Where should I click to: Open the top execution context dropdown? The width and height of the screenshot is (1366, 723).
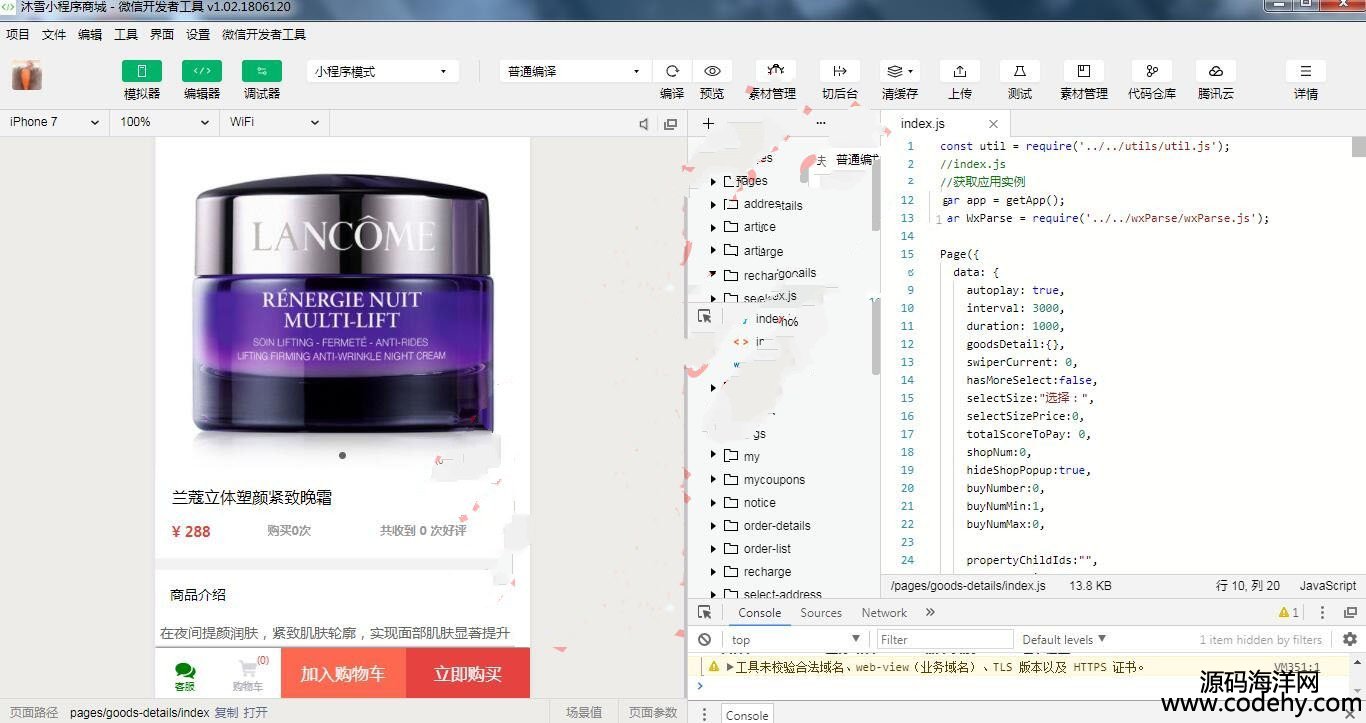795,639
